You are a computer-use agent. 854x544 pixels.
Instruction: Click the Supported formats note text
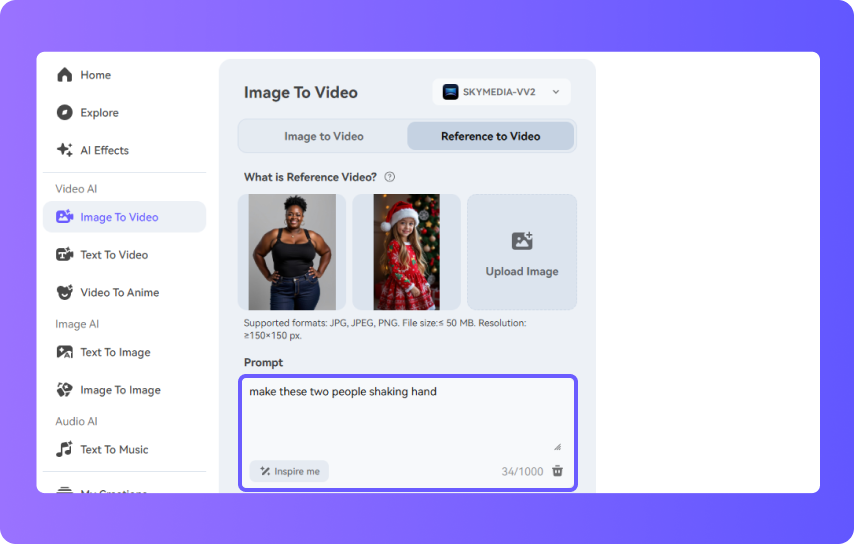385,329
